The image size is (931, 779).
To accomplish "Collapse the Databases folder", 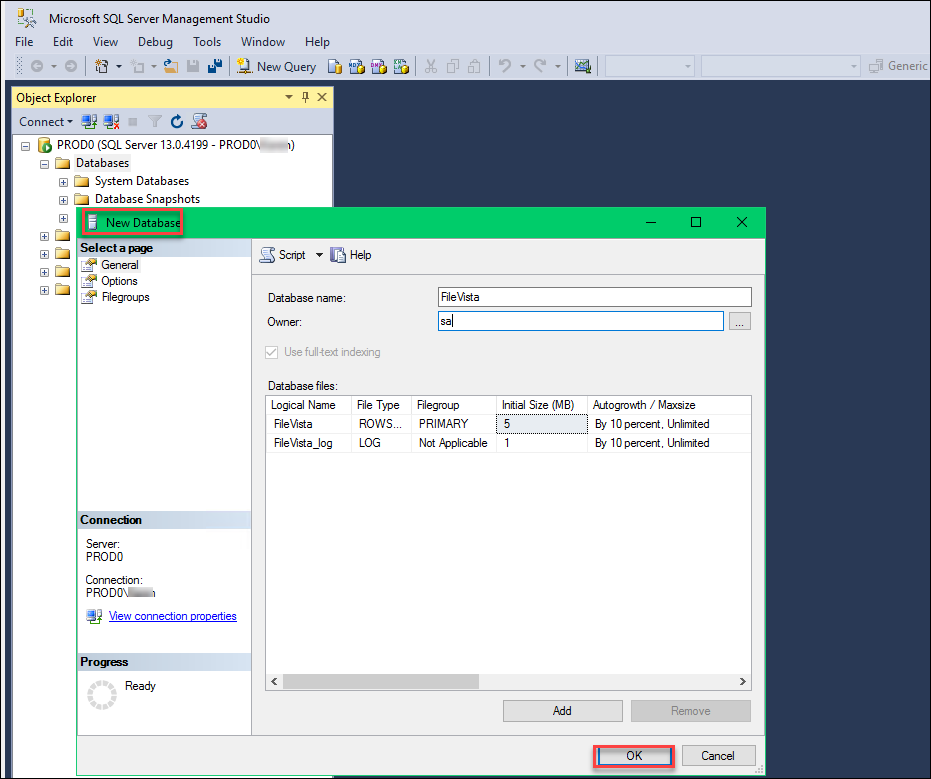I will 45,164.
